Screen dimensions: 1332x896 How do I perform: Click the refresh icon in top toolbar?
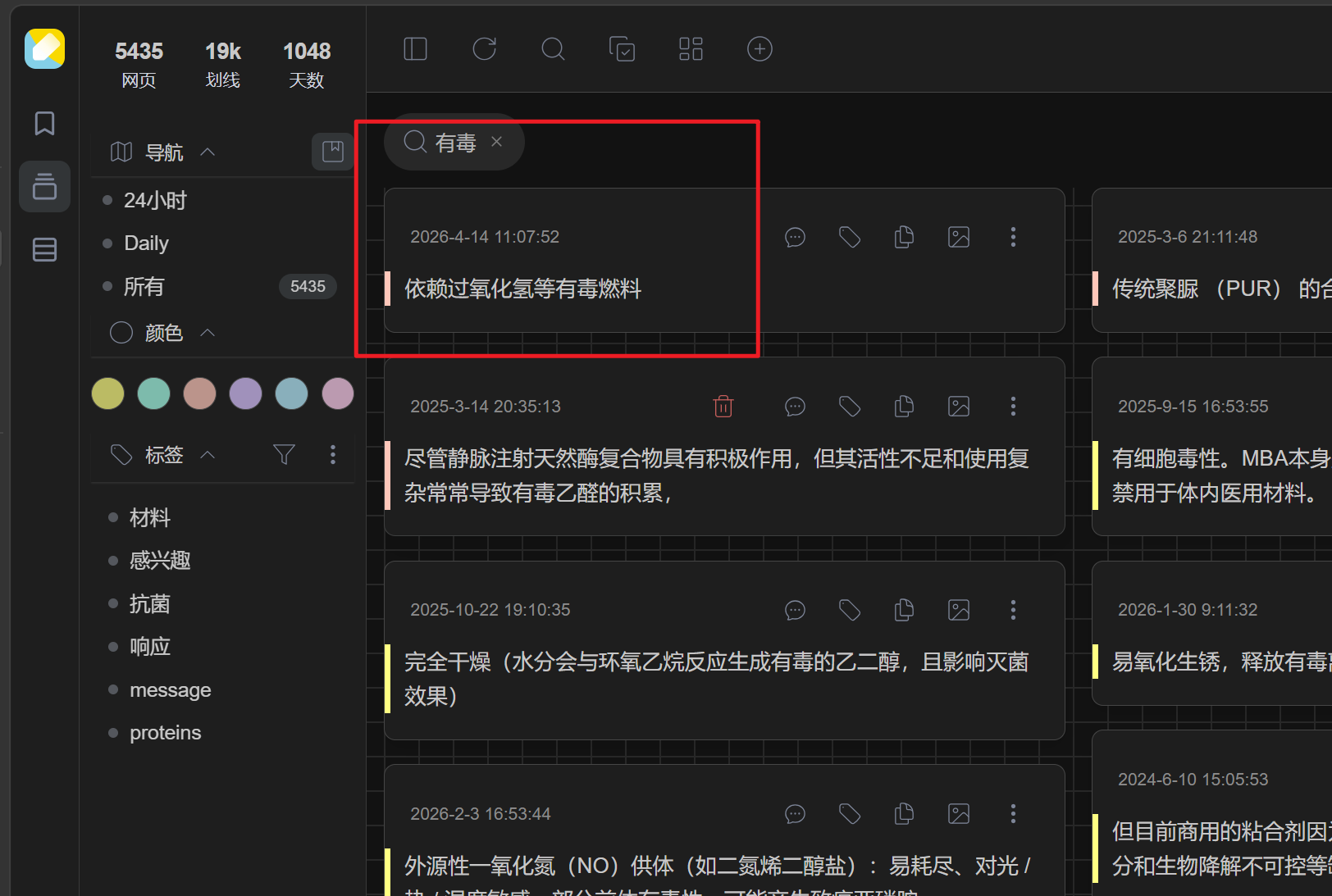pyautogui.click(x=485, y=49)
